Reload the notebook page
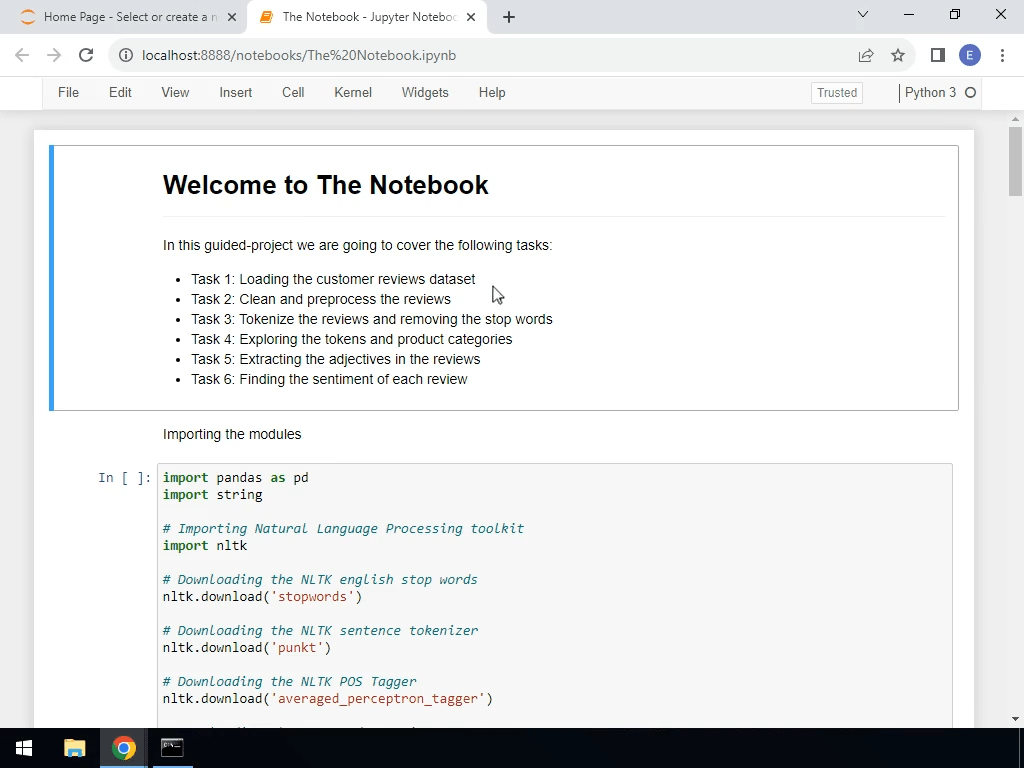 point(86,55)
